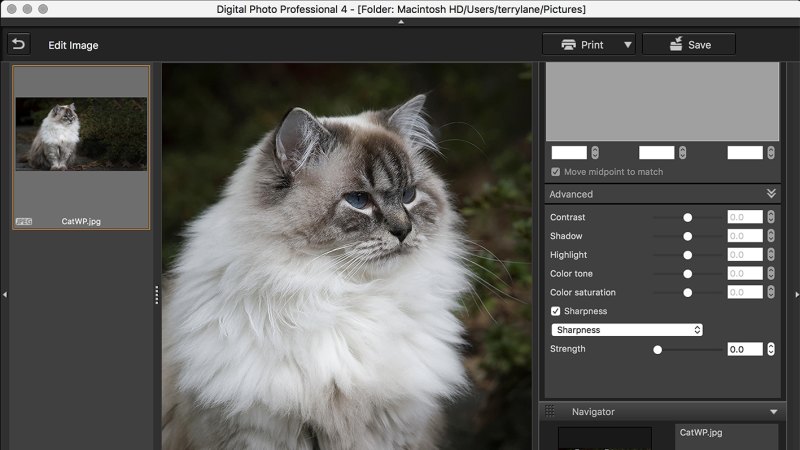800x450 pixels.
Task: Click the JPEG badge icon on thumbnail
Action: [x=23, y=221]
